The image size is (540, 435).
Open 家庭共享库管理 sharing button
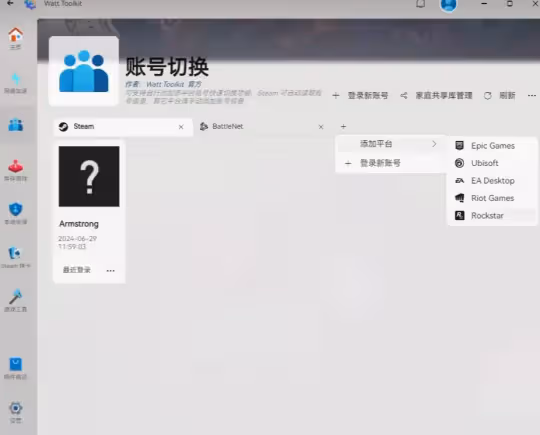pyautogui.click(x=436, y=95)
